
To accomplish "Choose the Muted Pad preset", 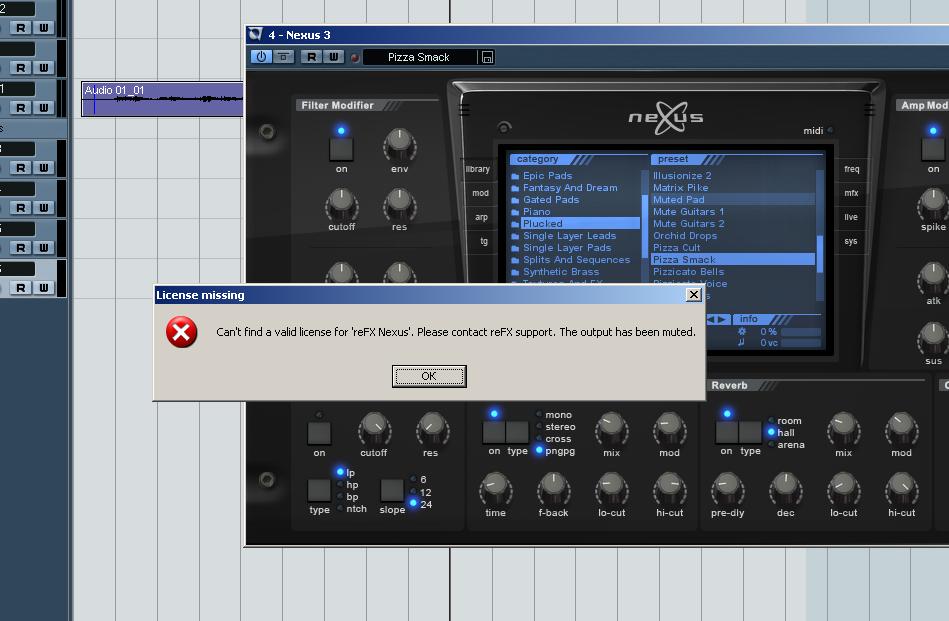I will [x=733, y=200].
